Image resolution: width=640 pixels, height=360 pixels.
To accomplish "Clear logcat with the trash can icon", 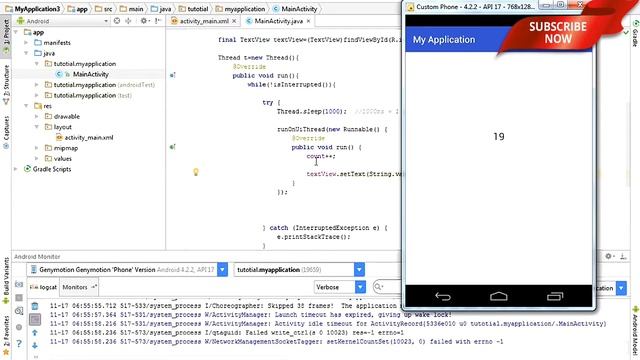I will tap(35, 306).
